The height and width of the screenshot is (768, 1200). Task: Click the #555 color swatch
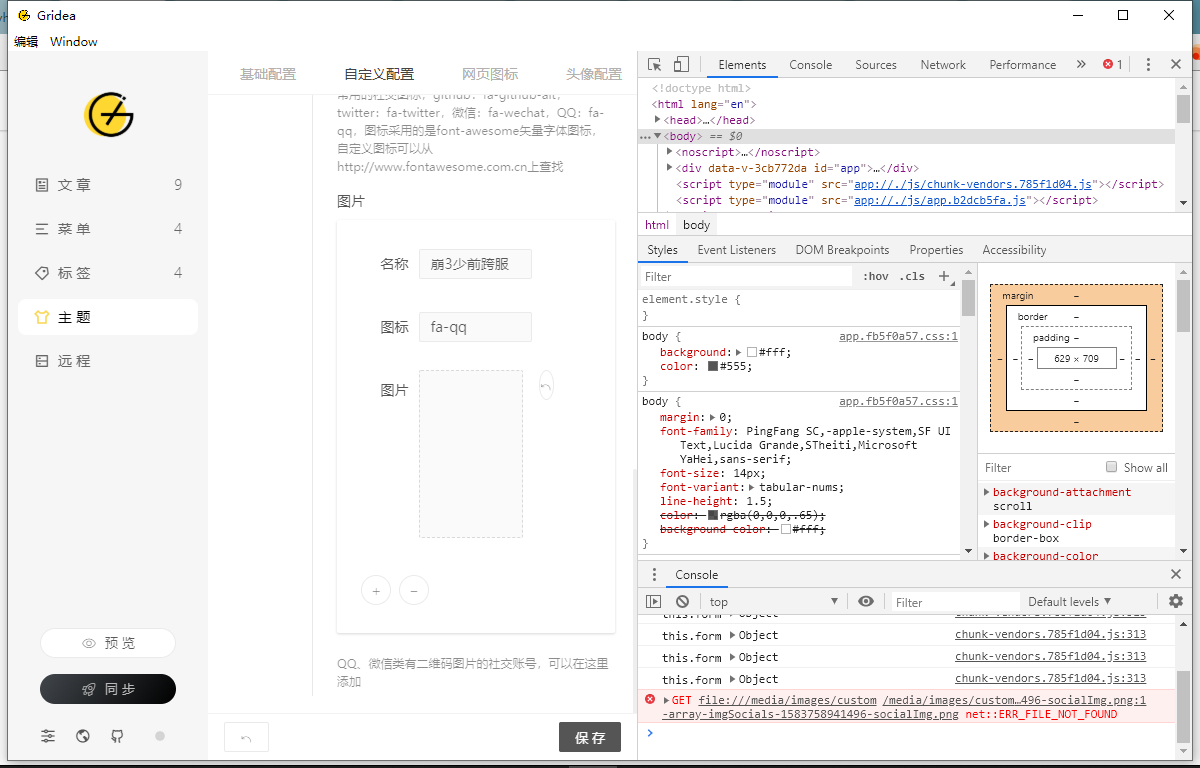pos(713,366)
